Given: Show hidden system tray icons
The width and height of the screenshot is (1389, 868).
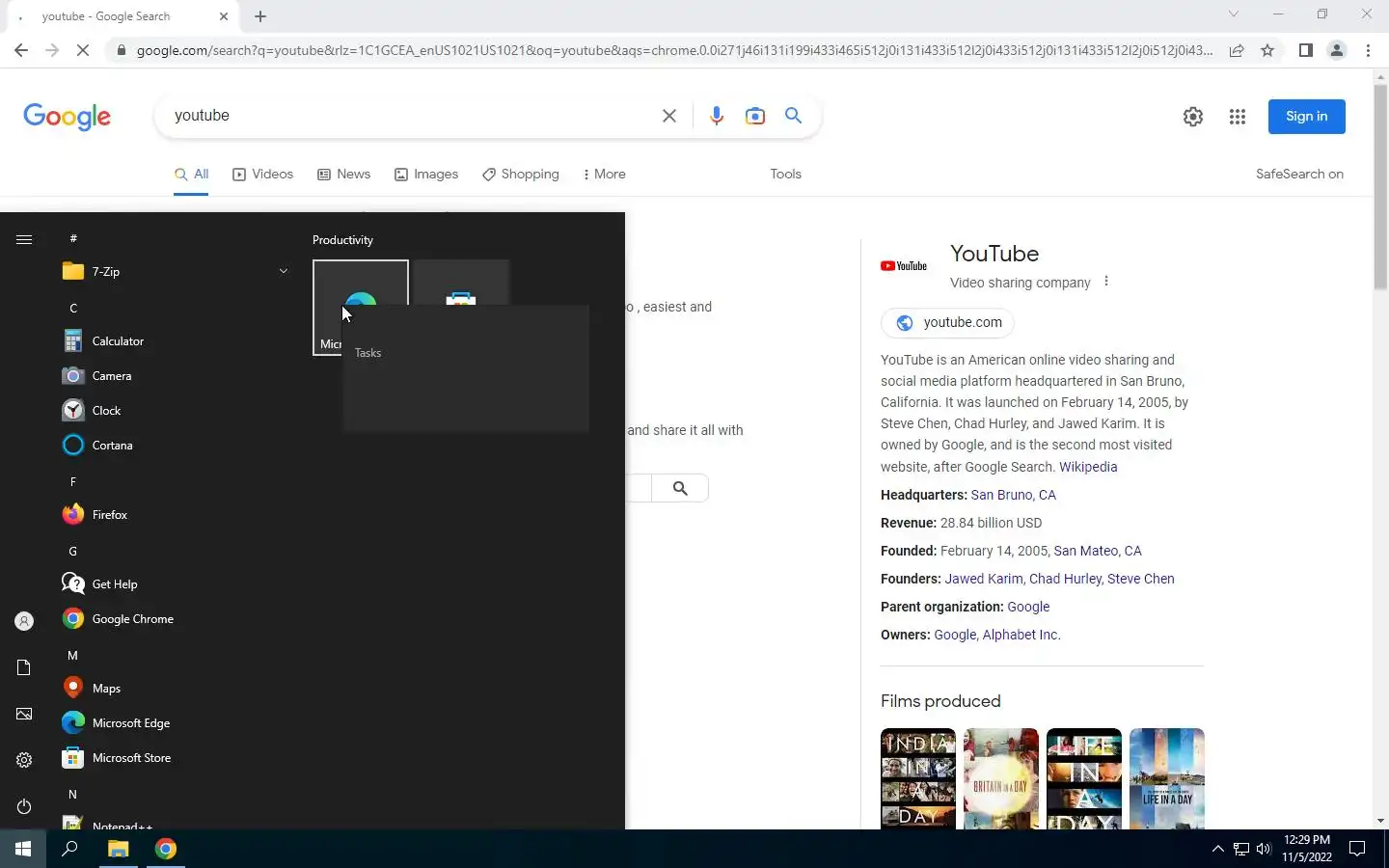Looking at the screenshot, I should pos(1217,849).
